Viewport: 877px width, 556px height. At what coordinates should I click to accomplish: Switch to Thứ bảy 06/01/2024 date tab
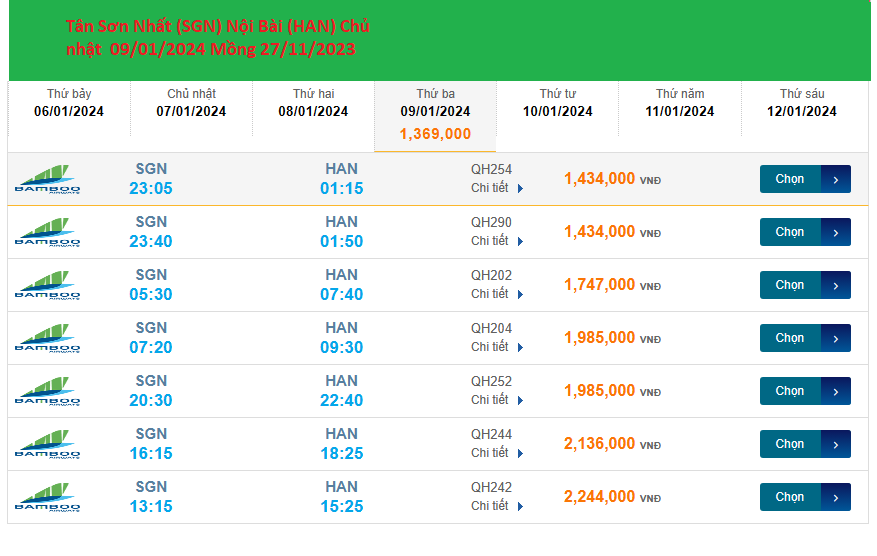point(69,103)
